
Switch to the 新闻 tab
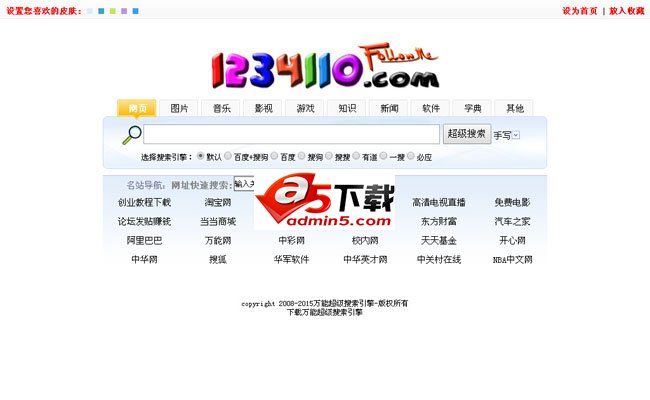[x=389, y=108]
